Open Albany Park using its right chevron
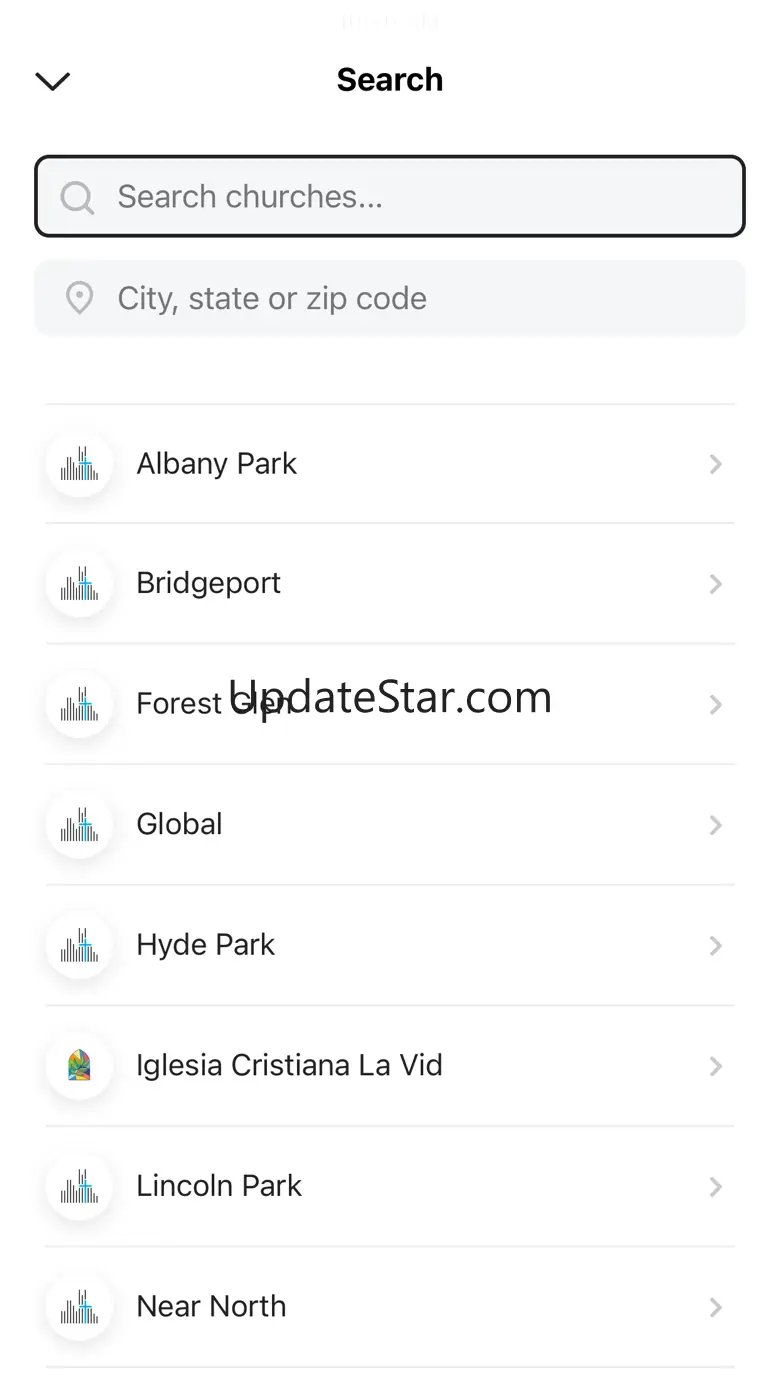The image size is (780, 1387). [715, 464]
